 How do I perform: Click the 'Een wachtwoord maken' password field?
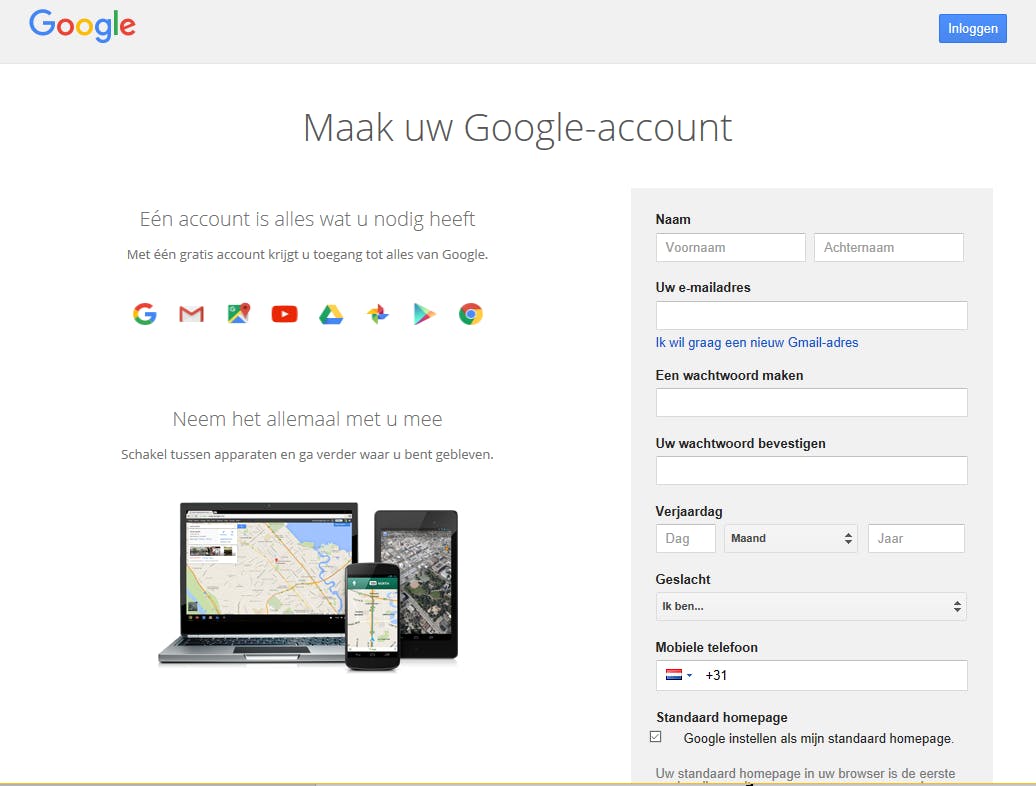811,402
